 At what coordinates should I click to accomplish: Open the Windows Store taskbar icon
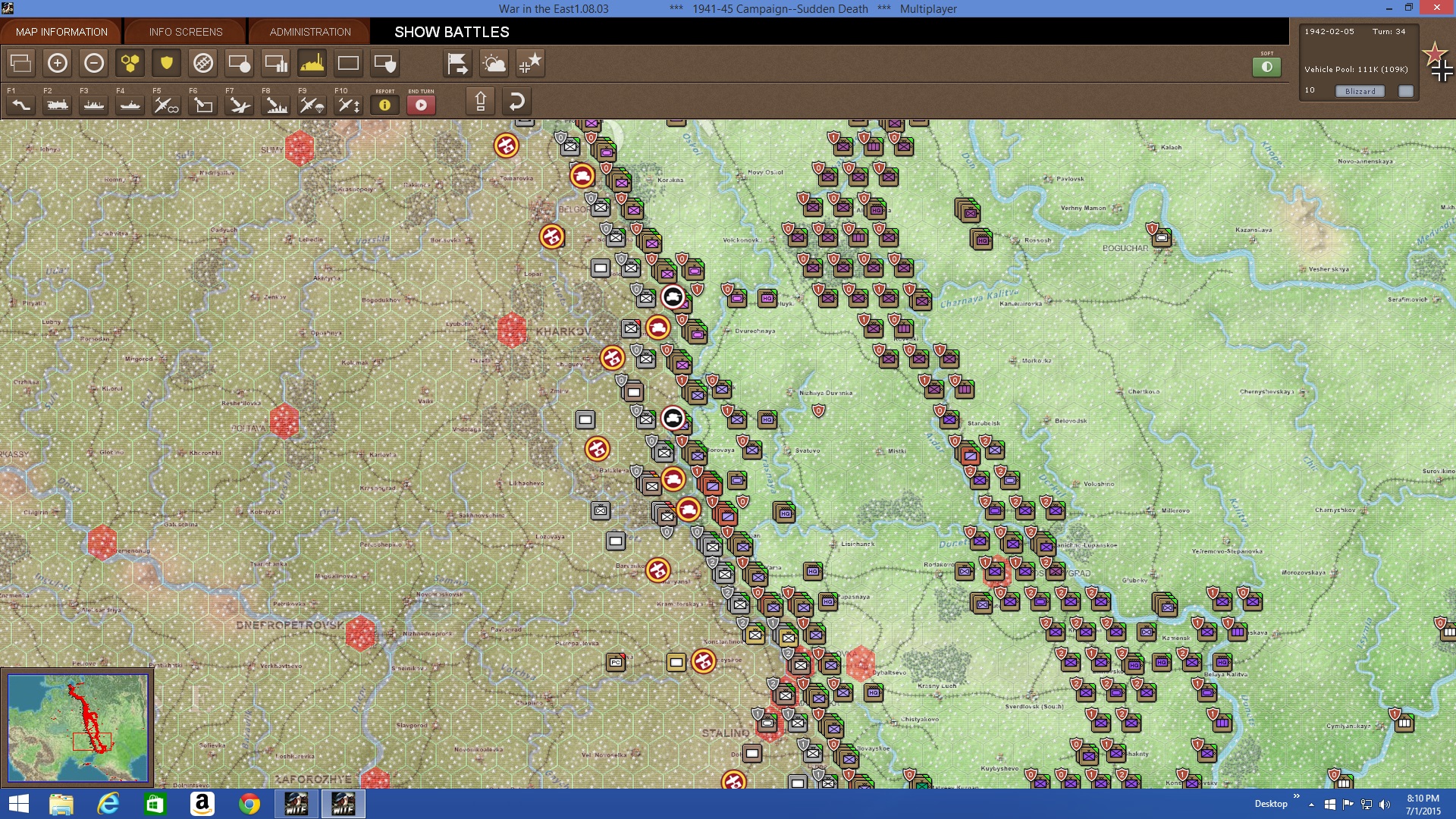pos(155,804)
